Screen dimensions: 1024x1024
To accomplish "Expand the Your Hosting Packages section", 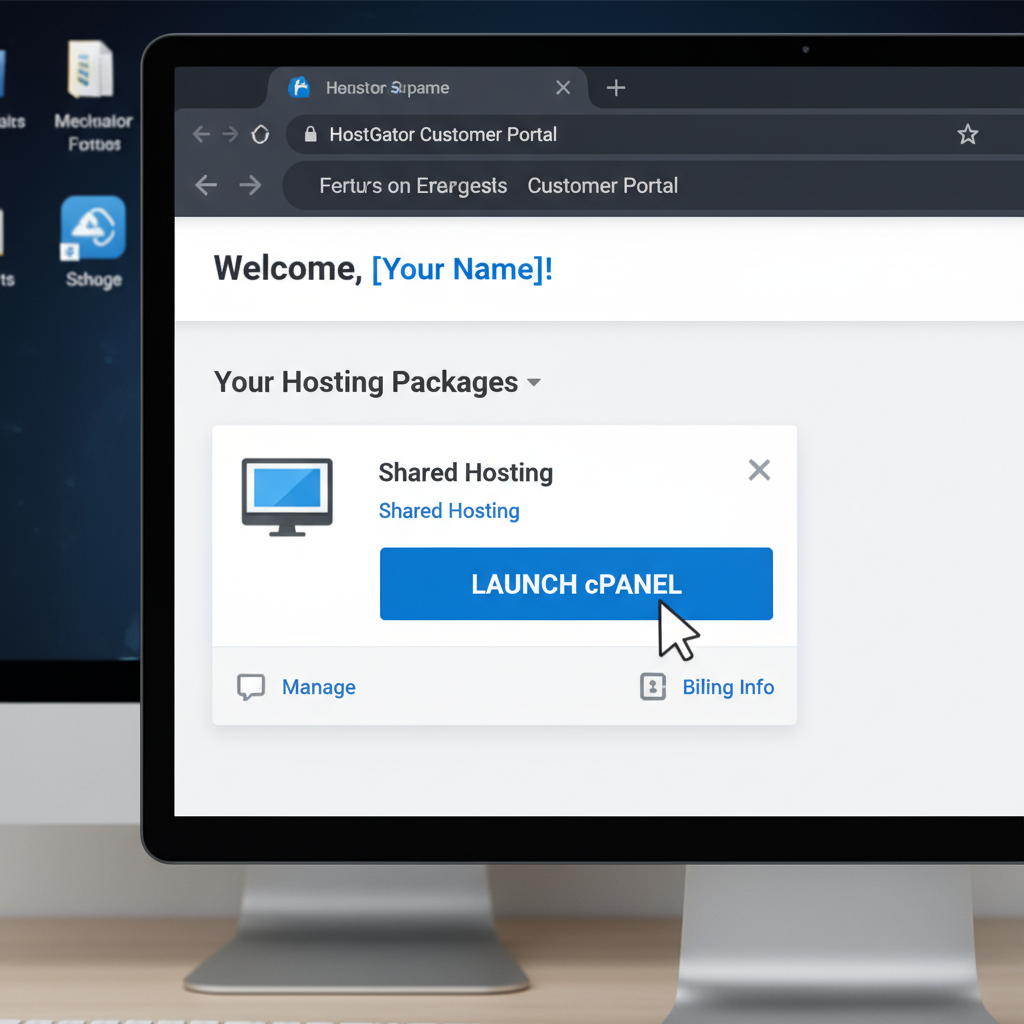I will pos(533,382).
